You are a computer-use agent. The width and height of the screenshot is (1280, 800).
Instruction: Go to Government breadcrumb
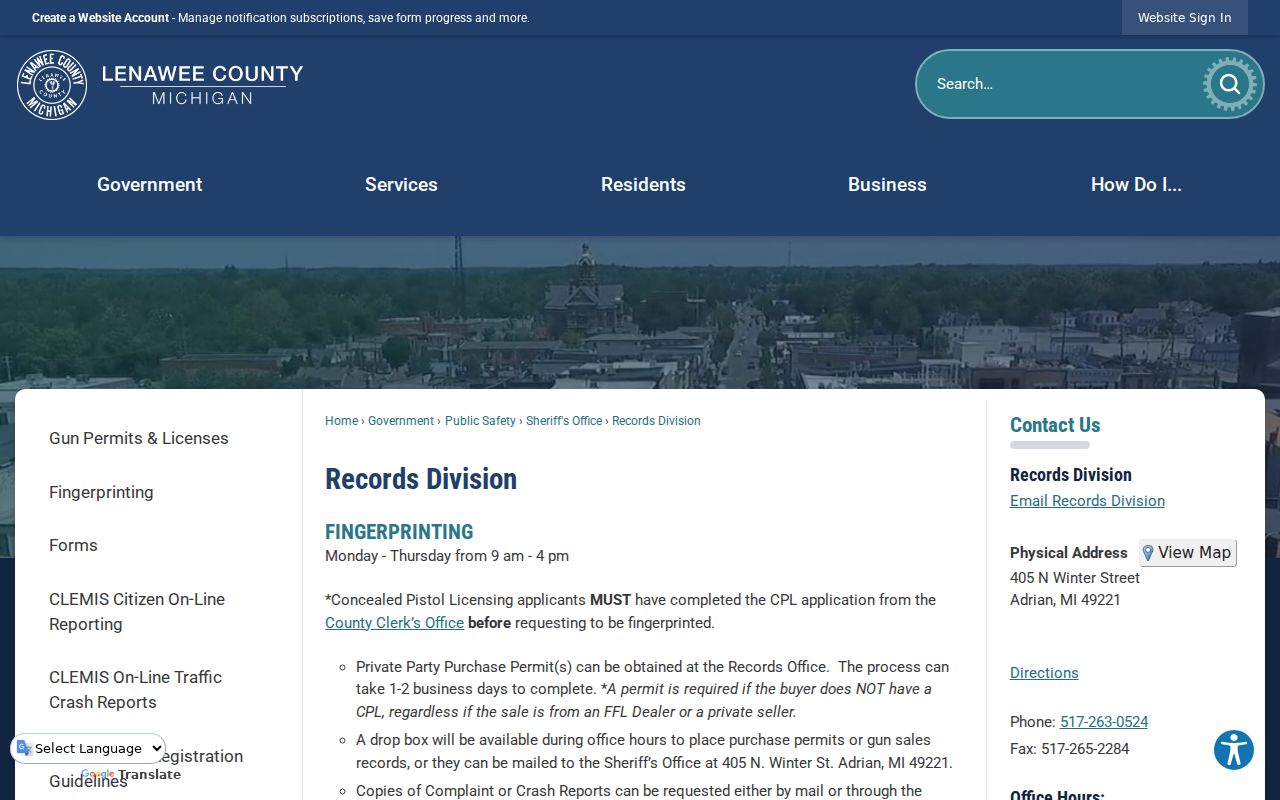(x=401, y=421)
